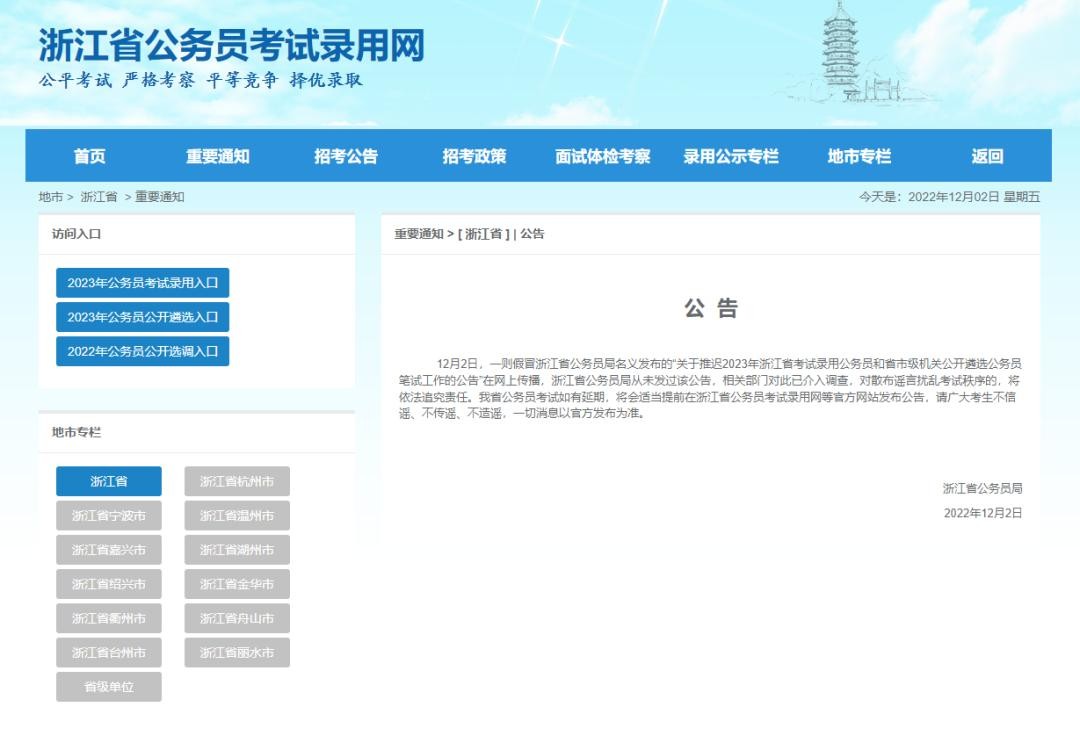Screen dimensions: 1080x743
Task: Select 面试体检考察 in the navigation bar
Action: pyautogui.click(x=602, y=156)
